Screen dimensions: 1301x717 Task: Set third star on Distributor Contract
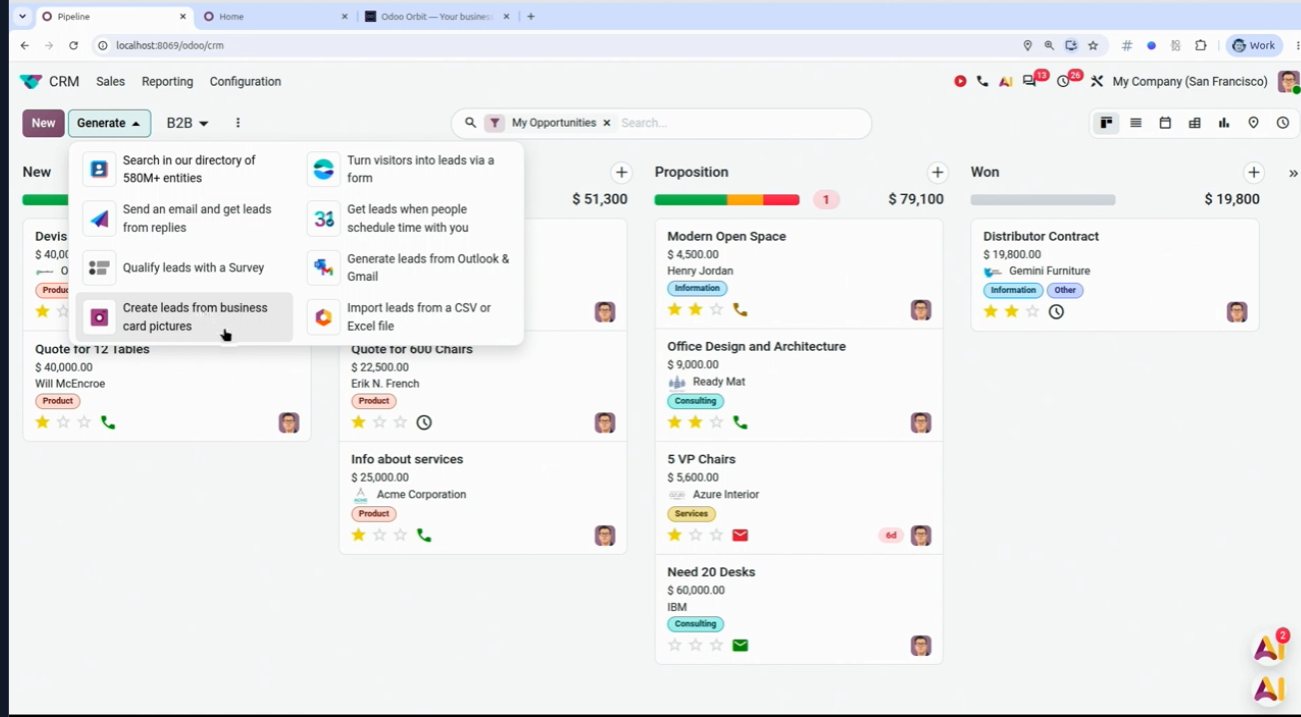(x=1032, y=312)
